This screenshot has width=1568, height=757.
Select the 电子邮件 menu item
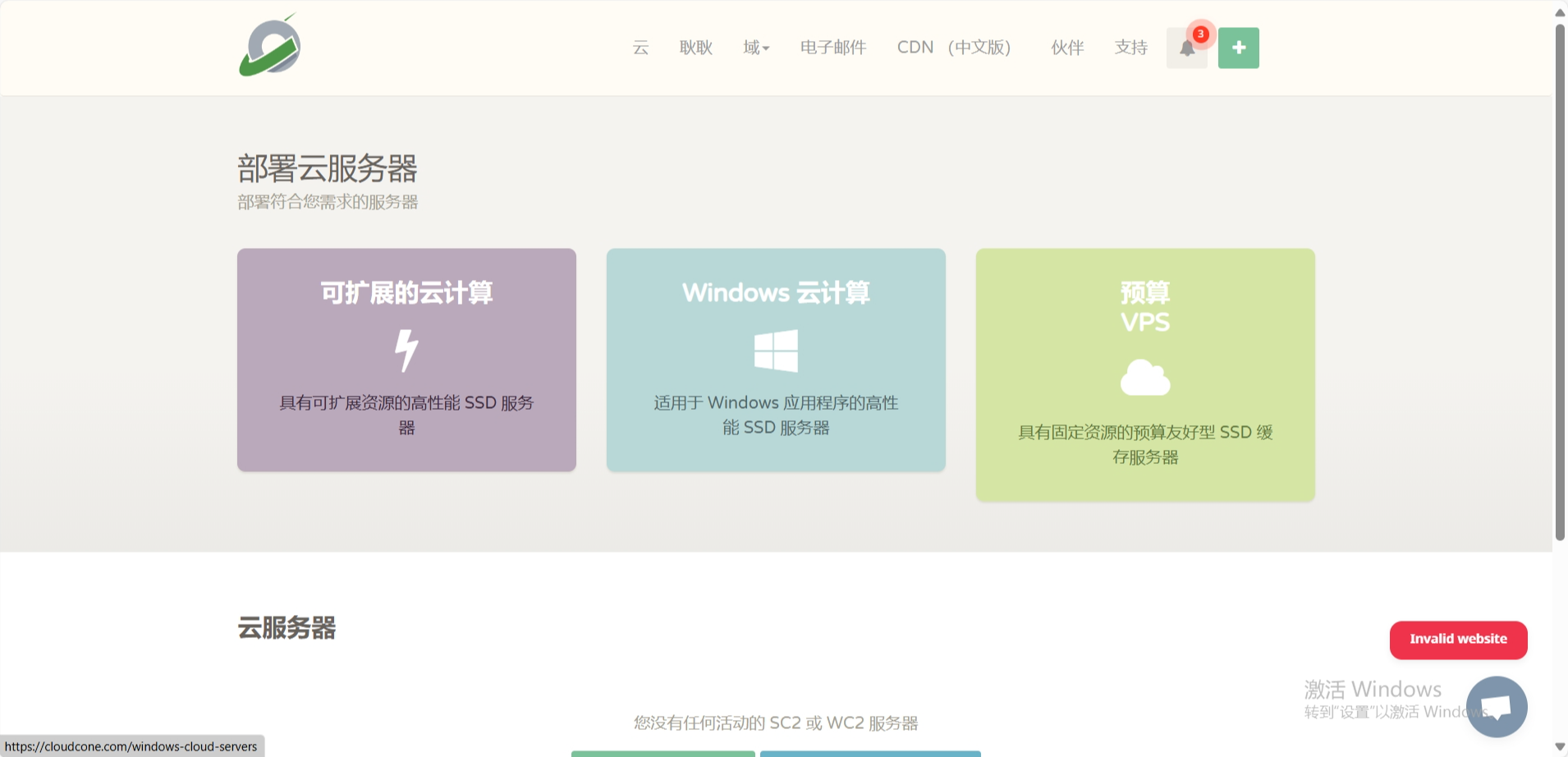pos(832,48)
